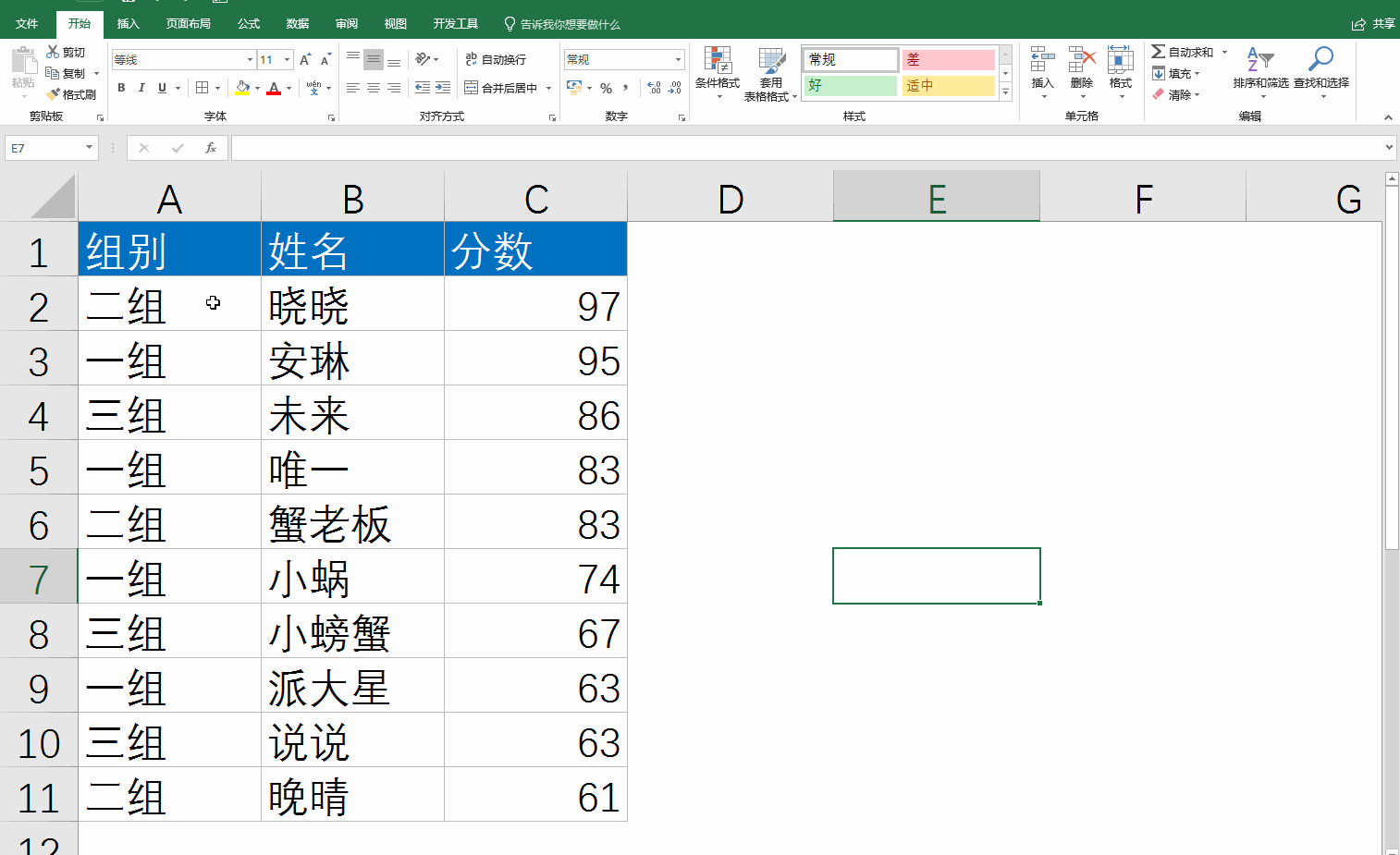Switch to the Formulas (公式) tab

249,24
